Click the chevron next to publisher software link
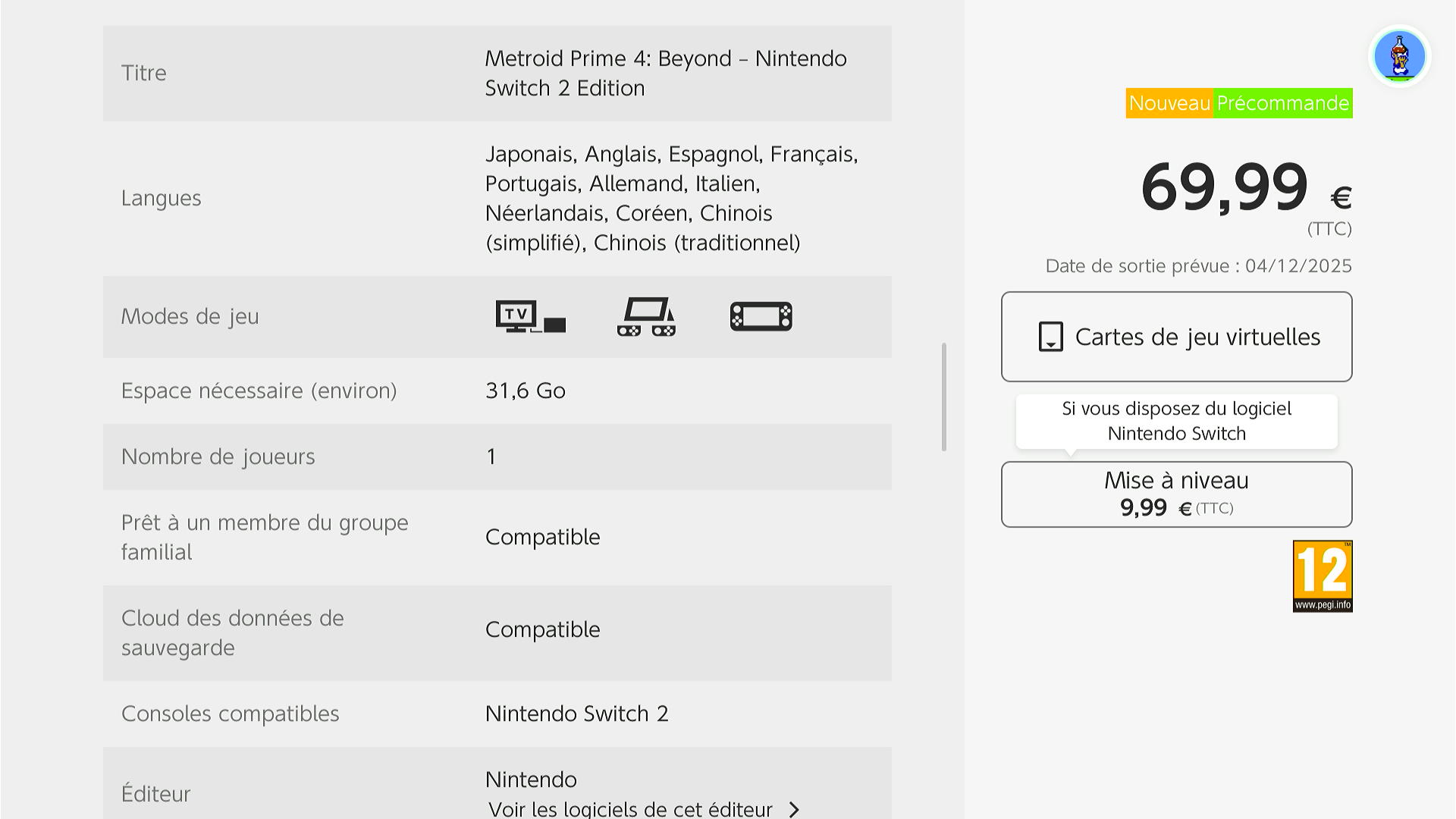Screen dimensions: 1456x819 tap(794, 809)
